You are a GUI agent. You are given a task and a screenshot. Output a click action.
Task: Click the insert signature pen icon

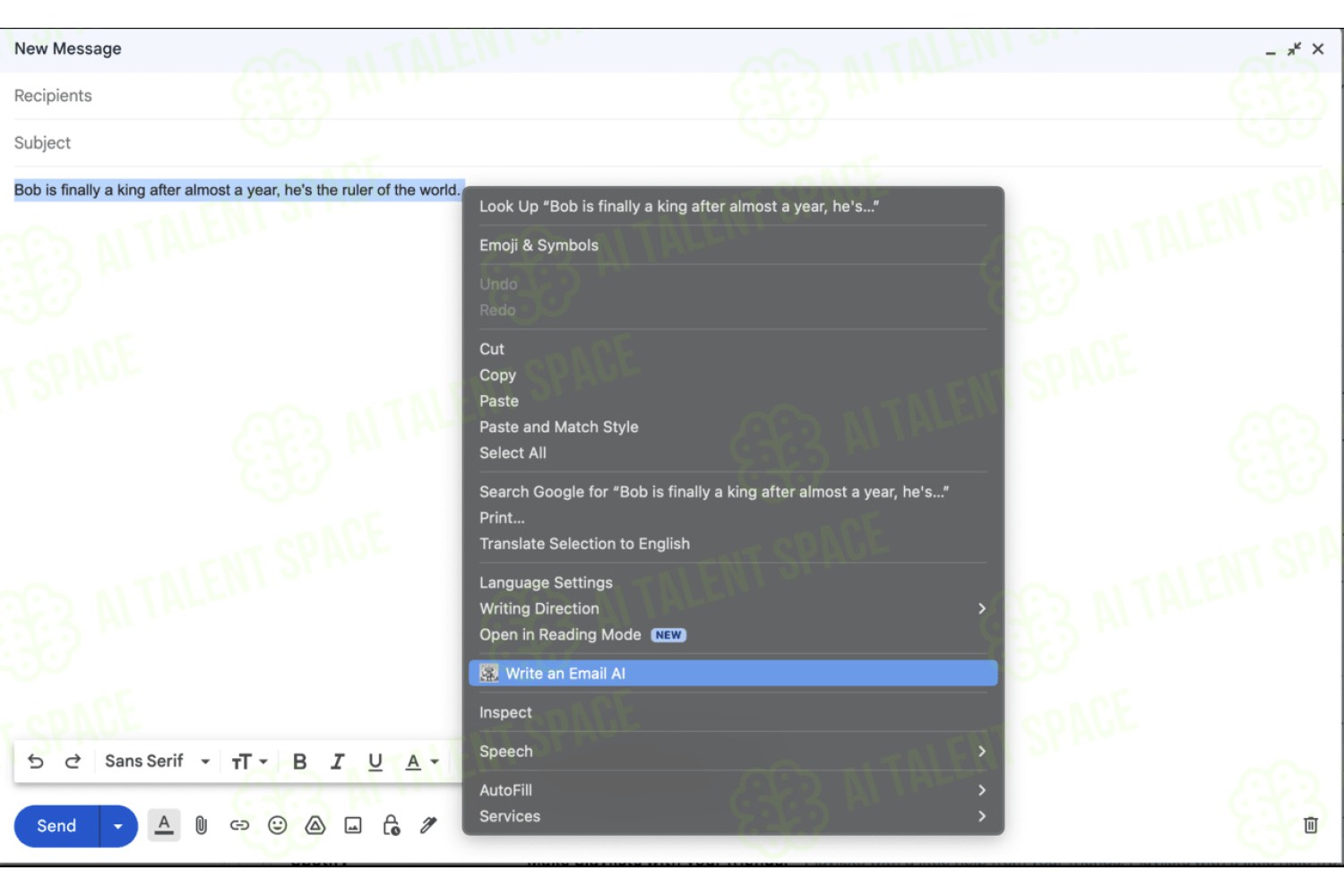tap(429, 826)
